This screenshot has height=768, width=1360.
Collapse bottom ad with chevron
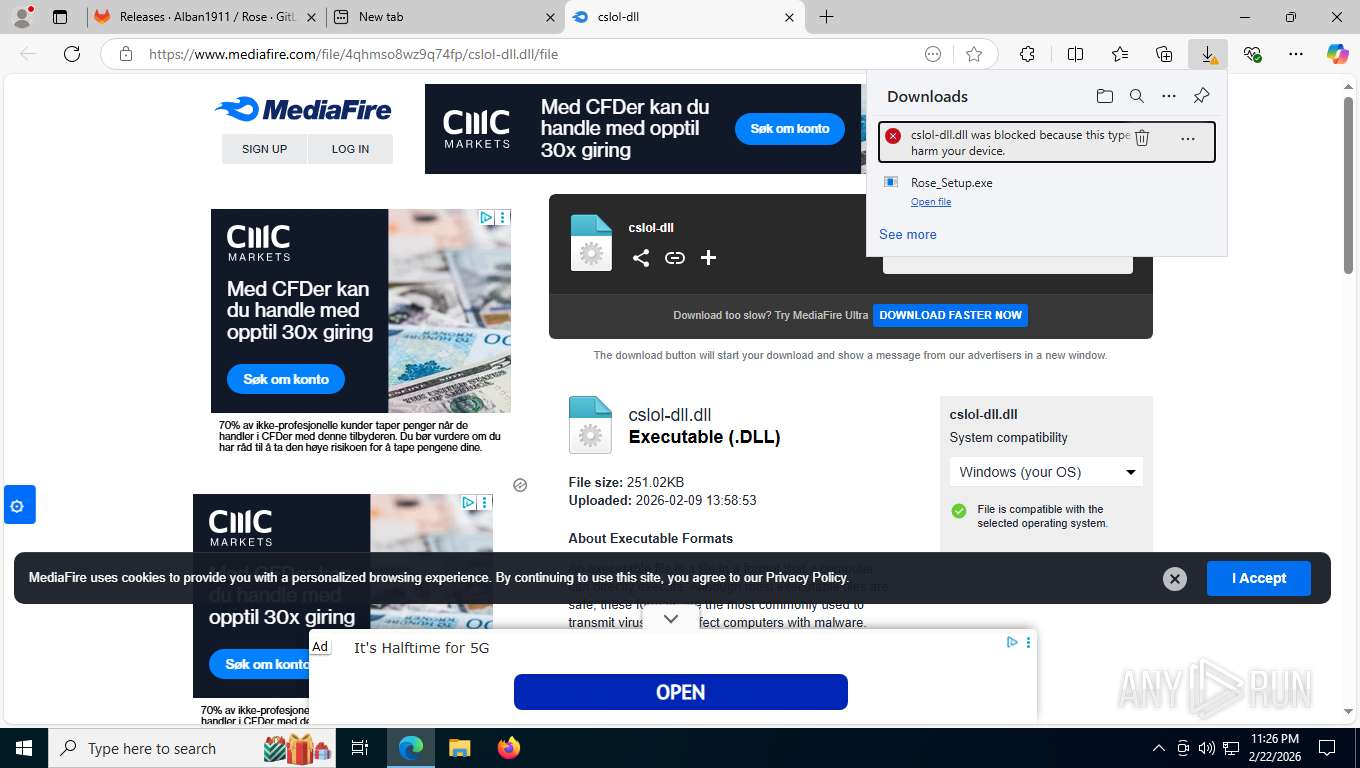tap(671, 619)
